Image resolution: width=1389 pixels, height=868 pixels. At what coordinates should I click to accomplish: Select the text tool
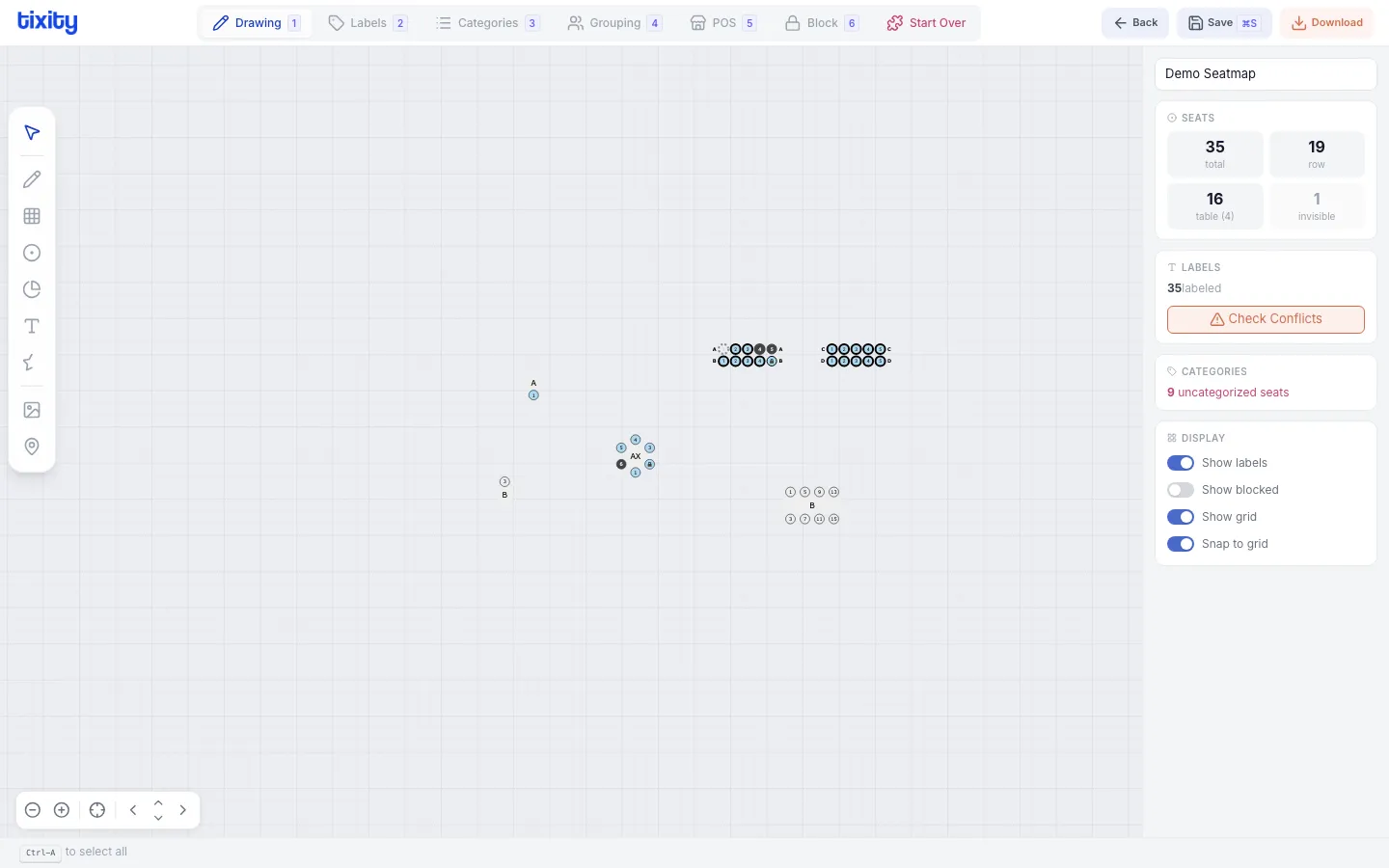(x=32, y=327)
